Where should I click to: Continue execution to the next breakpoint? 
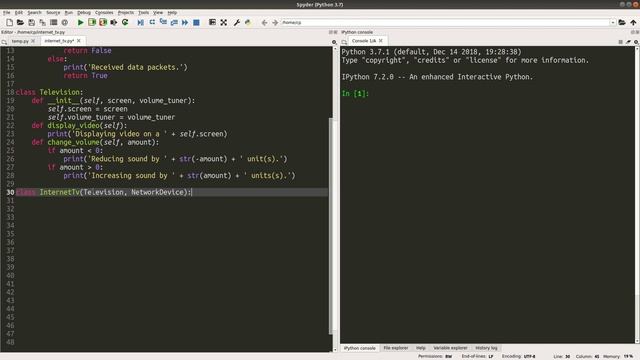(185, 22)
